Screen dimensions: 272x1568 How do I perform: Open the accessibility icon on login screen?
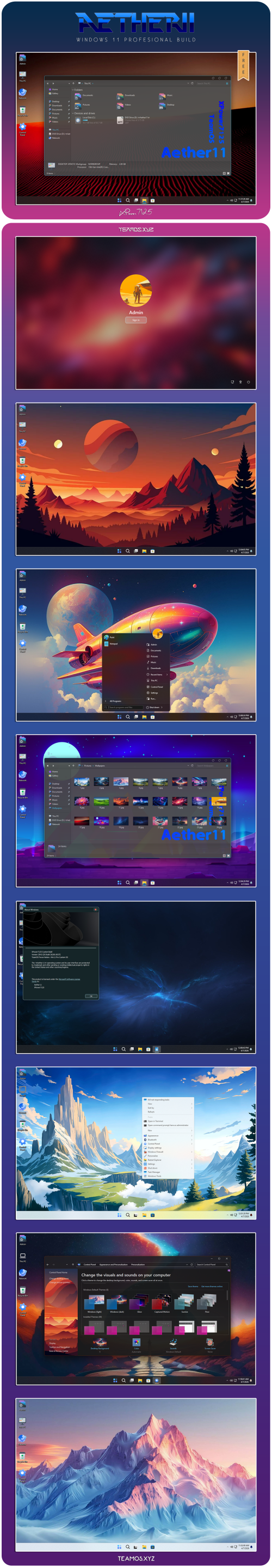240,382
